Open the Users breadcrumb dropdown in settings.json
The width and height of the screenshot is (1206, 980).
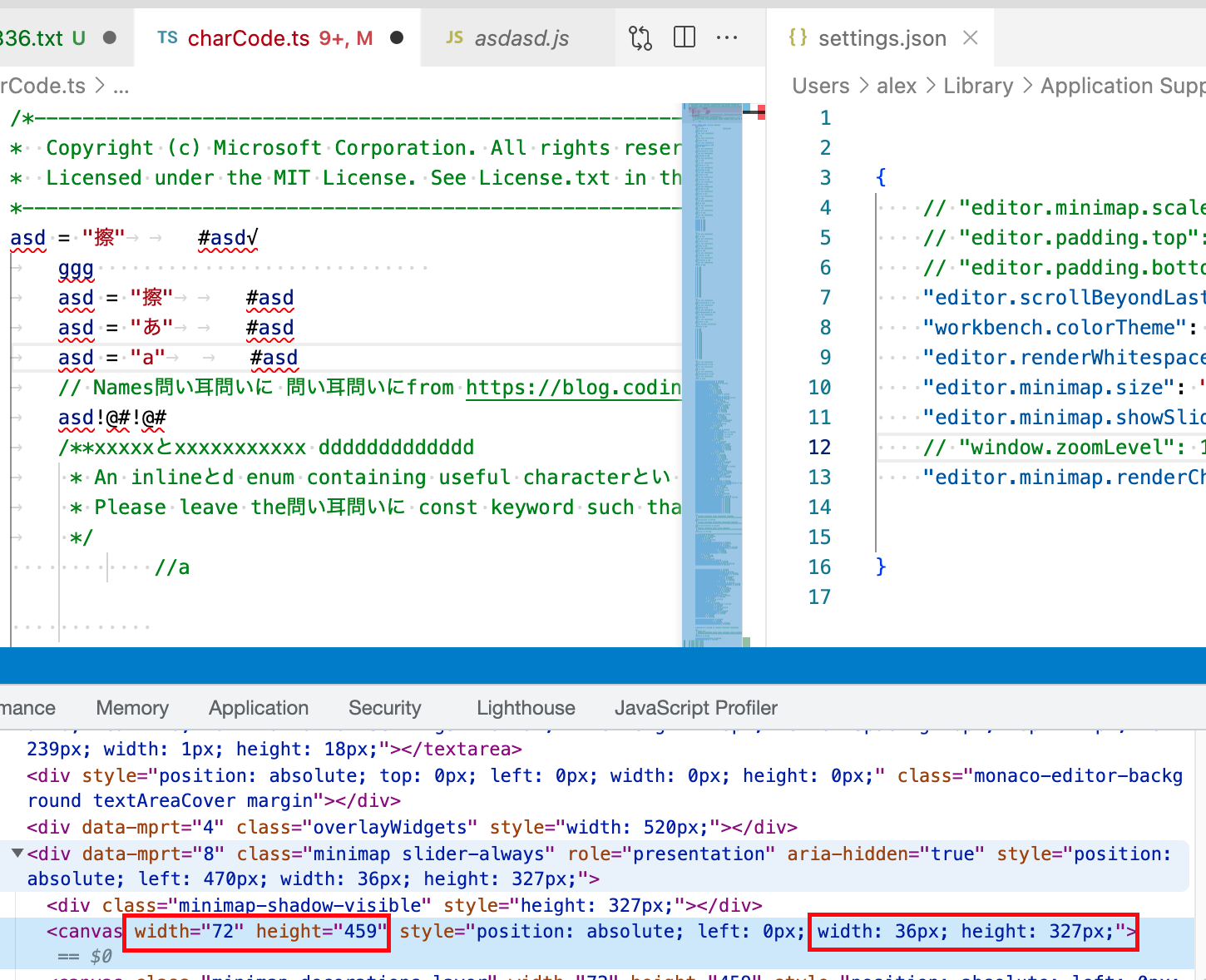[x=820, y=86]
